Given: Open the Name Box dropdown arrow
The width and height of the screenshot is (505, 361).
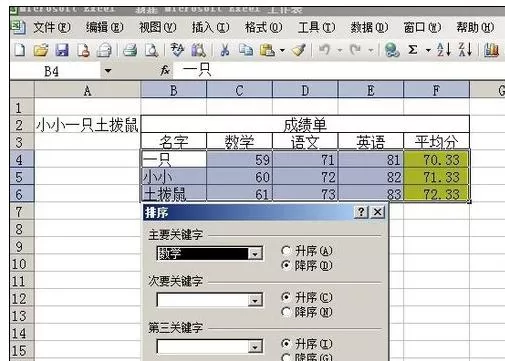Looking at the screenshot, I should pos(108,71).
